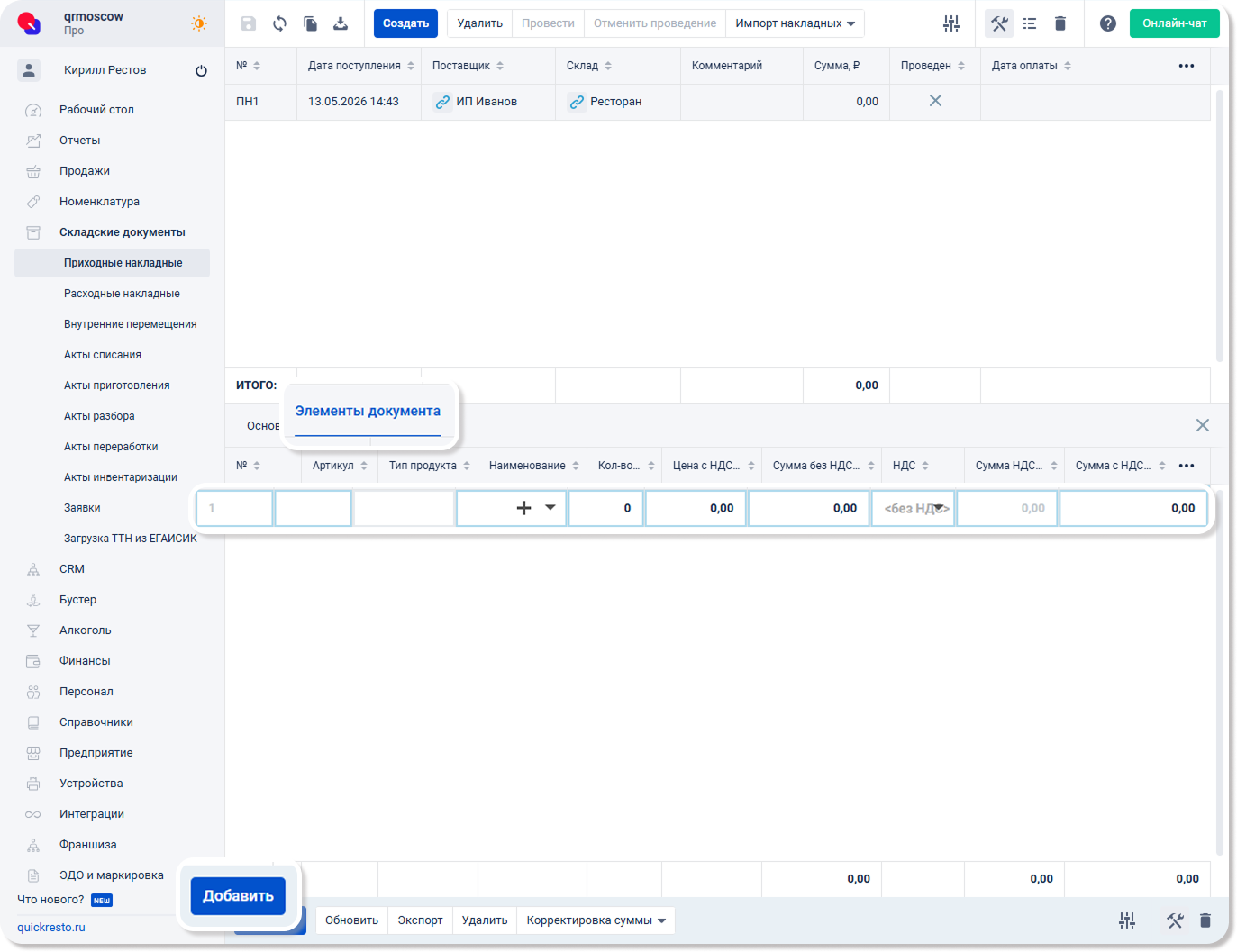Image resolution: width=1237 pixels, height=952 pixels.
Task: Open column settings sliders icon at top
Action: [951, 23]
